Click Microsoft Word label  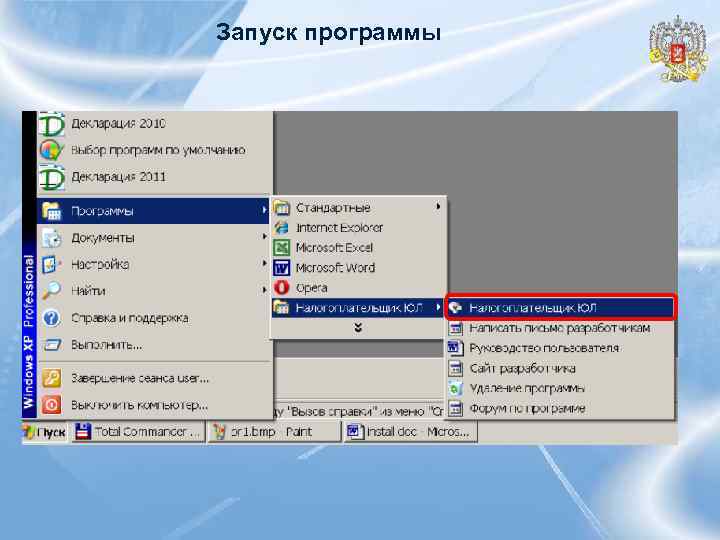tap(335, 268)
